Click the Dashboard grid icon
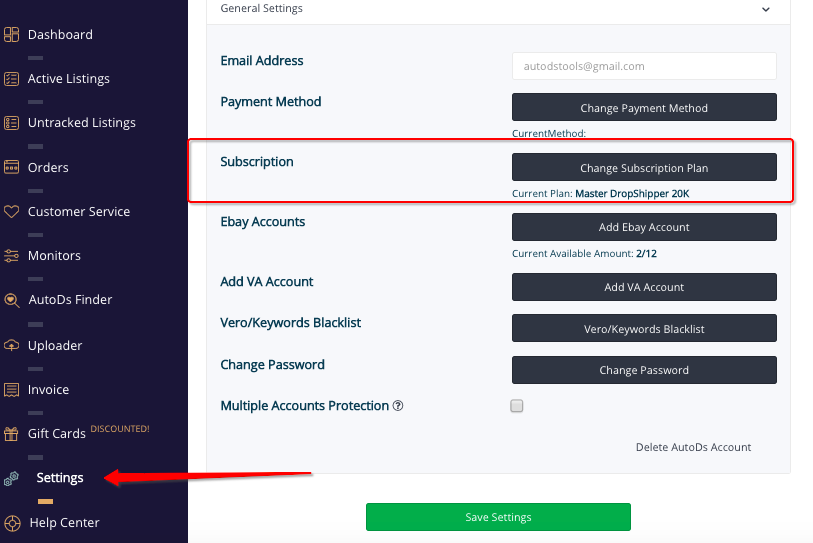This screenshot has height=543, width=813. [x=11, y=35]
